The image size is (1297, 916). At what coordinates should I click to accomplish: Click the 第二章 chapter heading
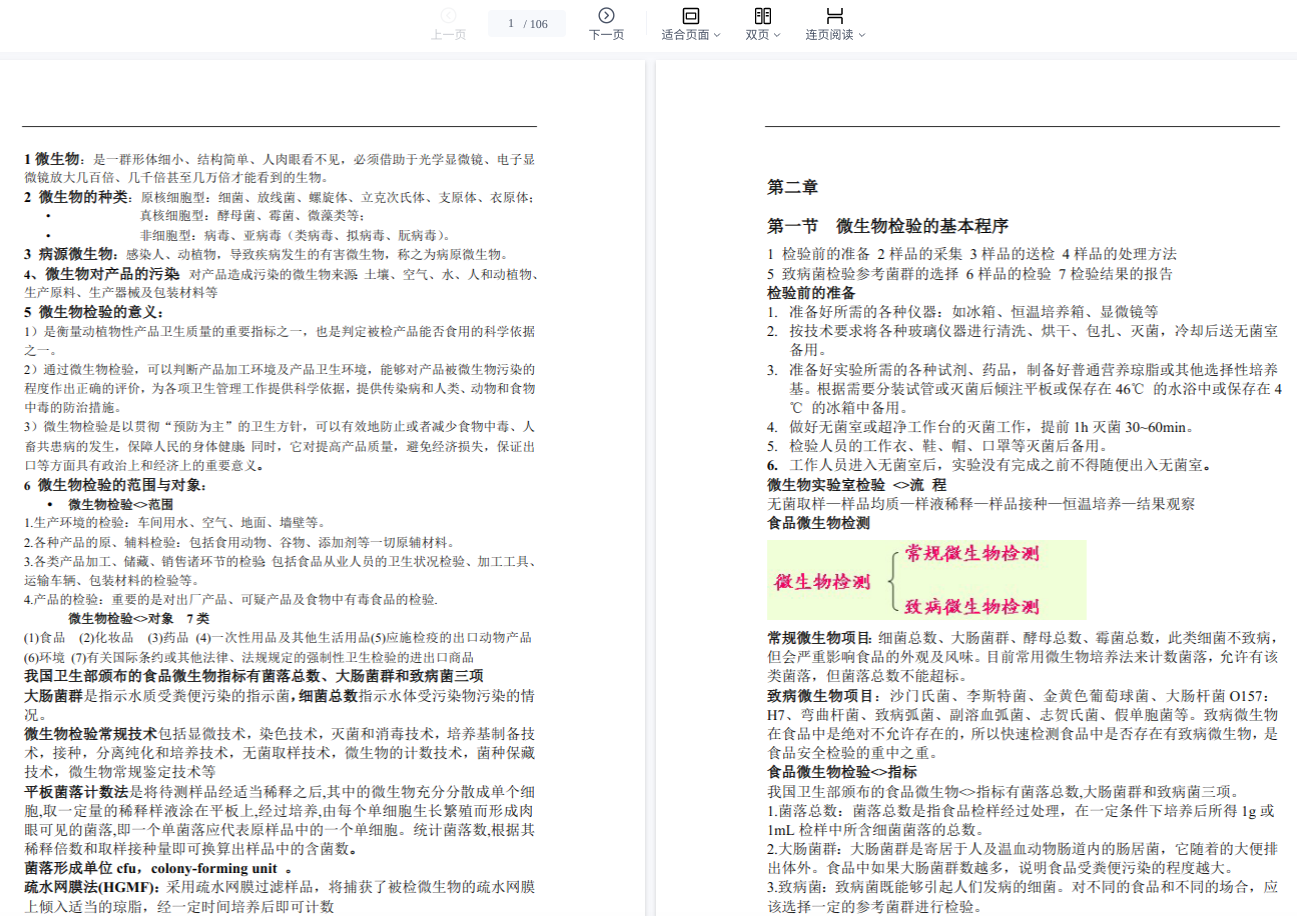point(793,187)
